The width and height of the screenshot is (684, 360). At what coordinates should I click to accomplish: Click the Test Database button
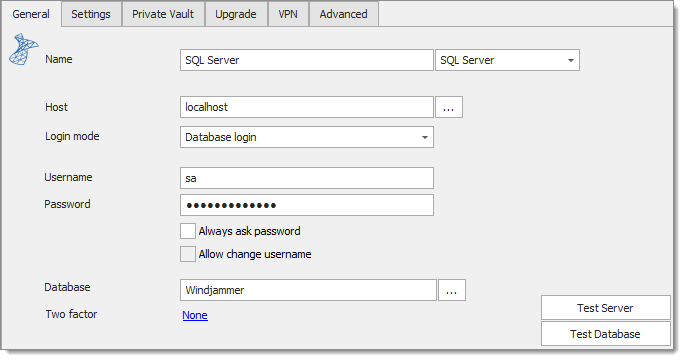coord(605,334)
